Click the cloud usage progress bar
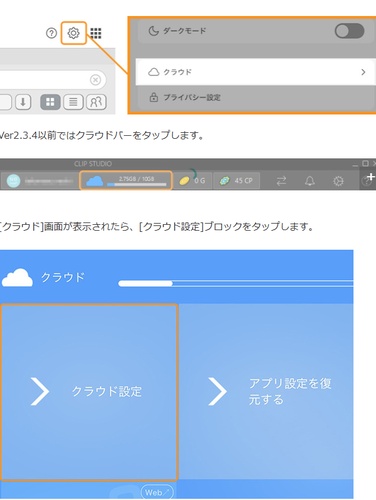This screenshot has width=376, height=500. pyautogui.click(x=236, y=284)
